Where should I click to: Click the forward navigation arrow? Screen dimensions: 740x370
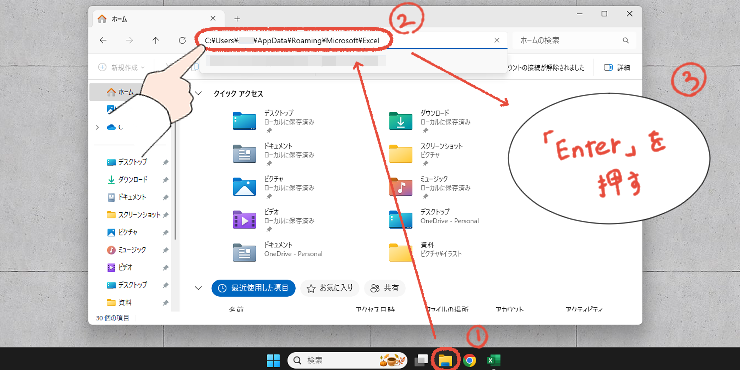(129, 41)
